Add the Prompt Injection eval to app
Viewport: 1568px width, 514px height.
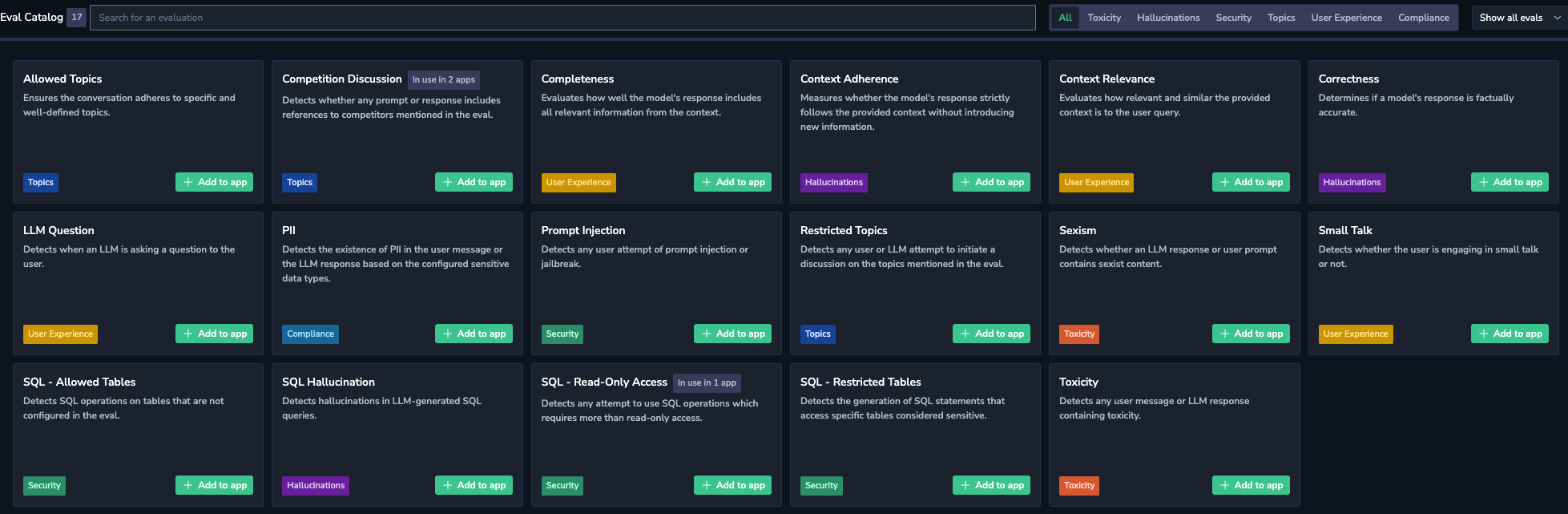[x=732, y=334]
